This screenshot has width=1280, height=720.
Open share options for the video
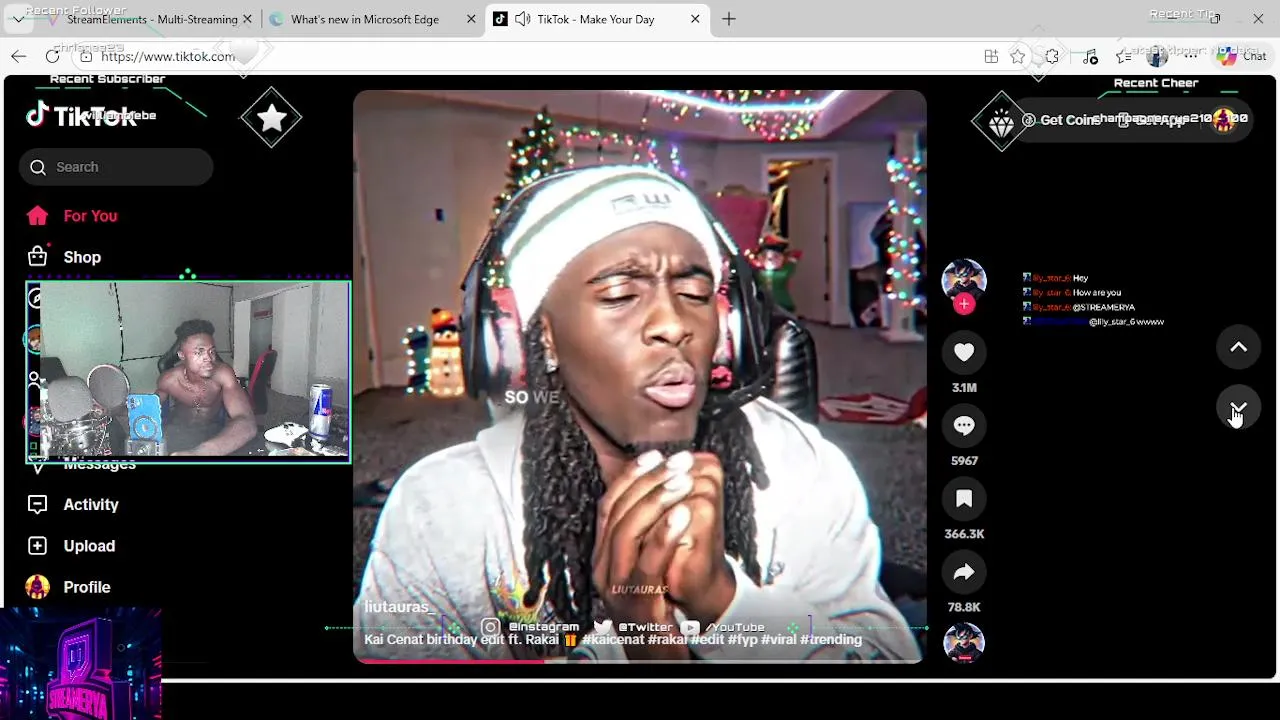(964, 572)
